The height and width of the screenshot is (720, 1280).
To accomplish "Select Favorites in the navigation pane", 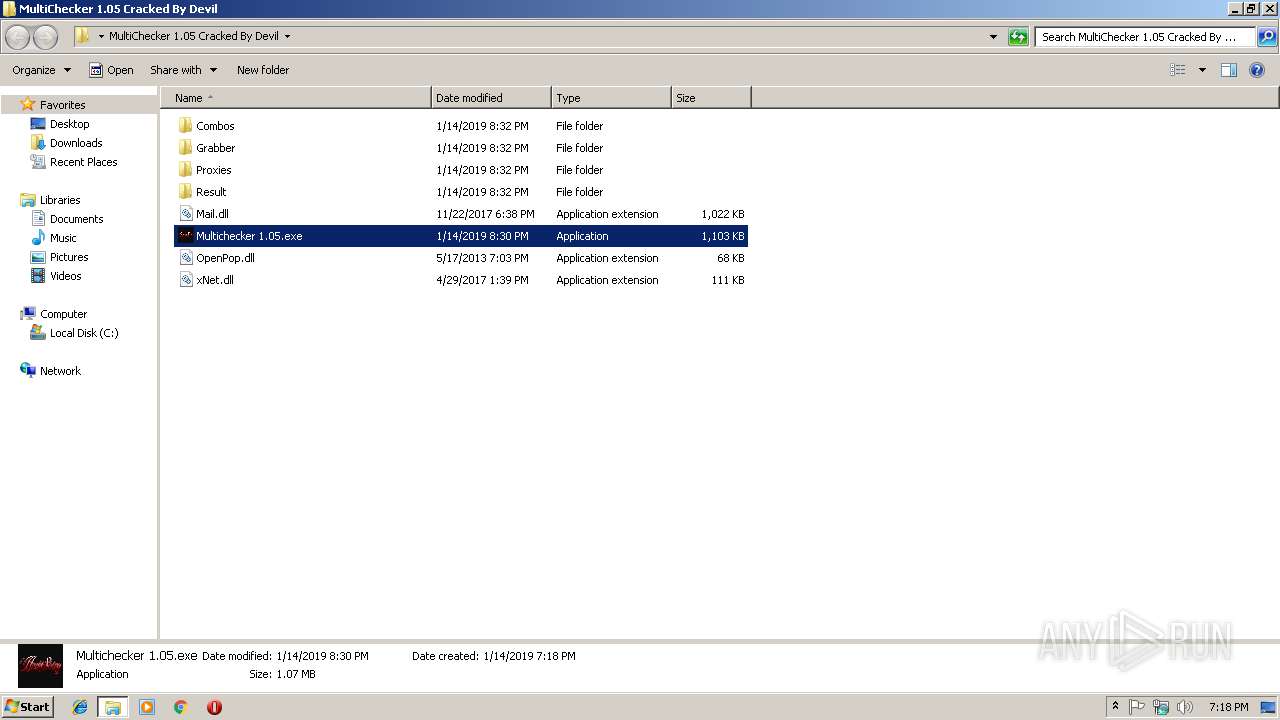I will [x=62, y=105].
